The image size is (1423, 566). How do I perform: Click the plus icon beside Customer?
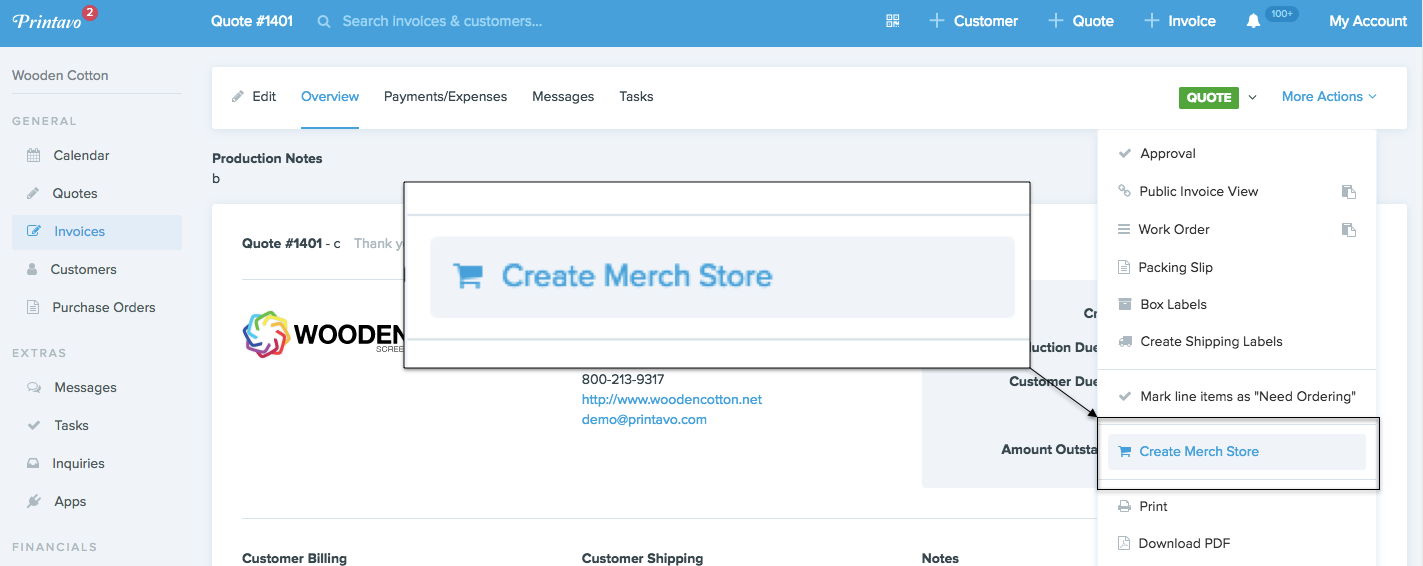pos(936,21)
